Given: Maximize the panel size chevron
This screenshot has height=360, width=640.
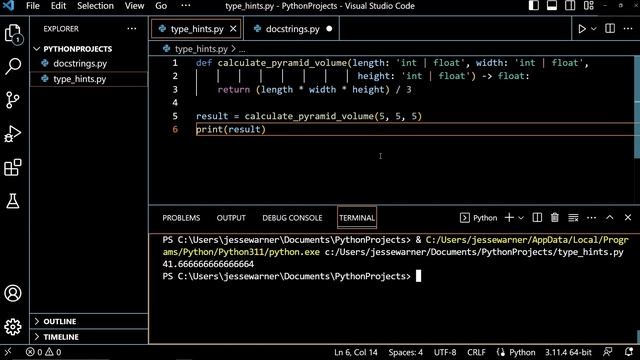Looking at the screenshot, I should [x=609, y=218].
